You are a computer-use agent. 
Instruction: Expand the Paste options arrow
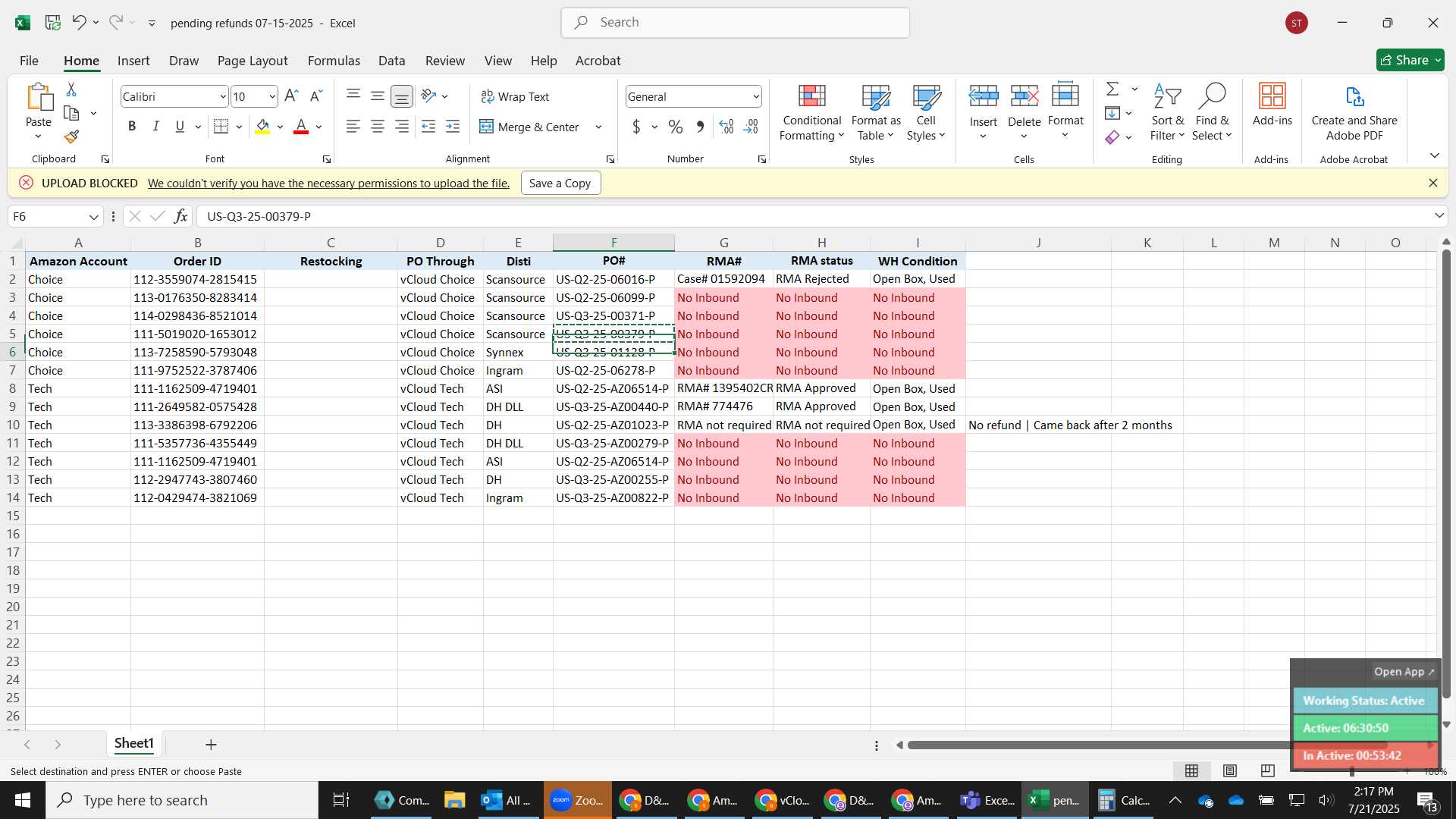[x=38, y=136]
